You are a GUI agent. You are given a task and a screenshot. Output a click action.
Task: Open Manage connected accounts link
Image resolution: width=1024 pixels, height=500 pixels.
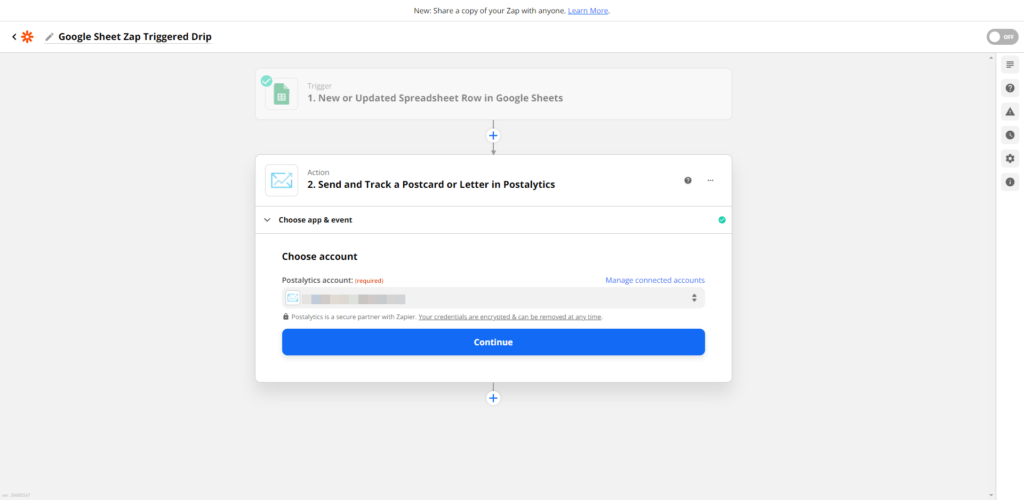(655, 280)
